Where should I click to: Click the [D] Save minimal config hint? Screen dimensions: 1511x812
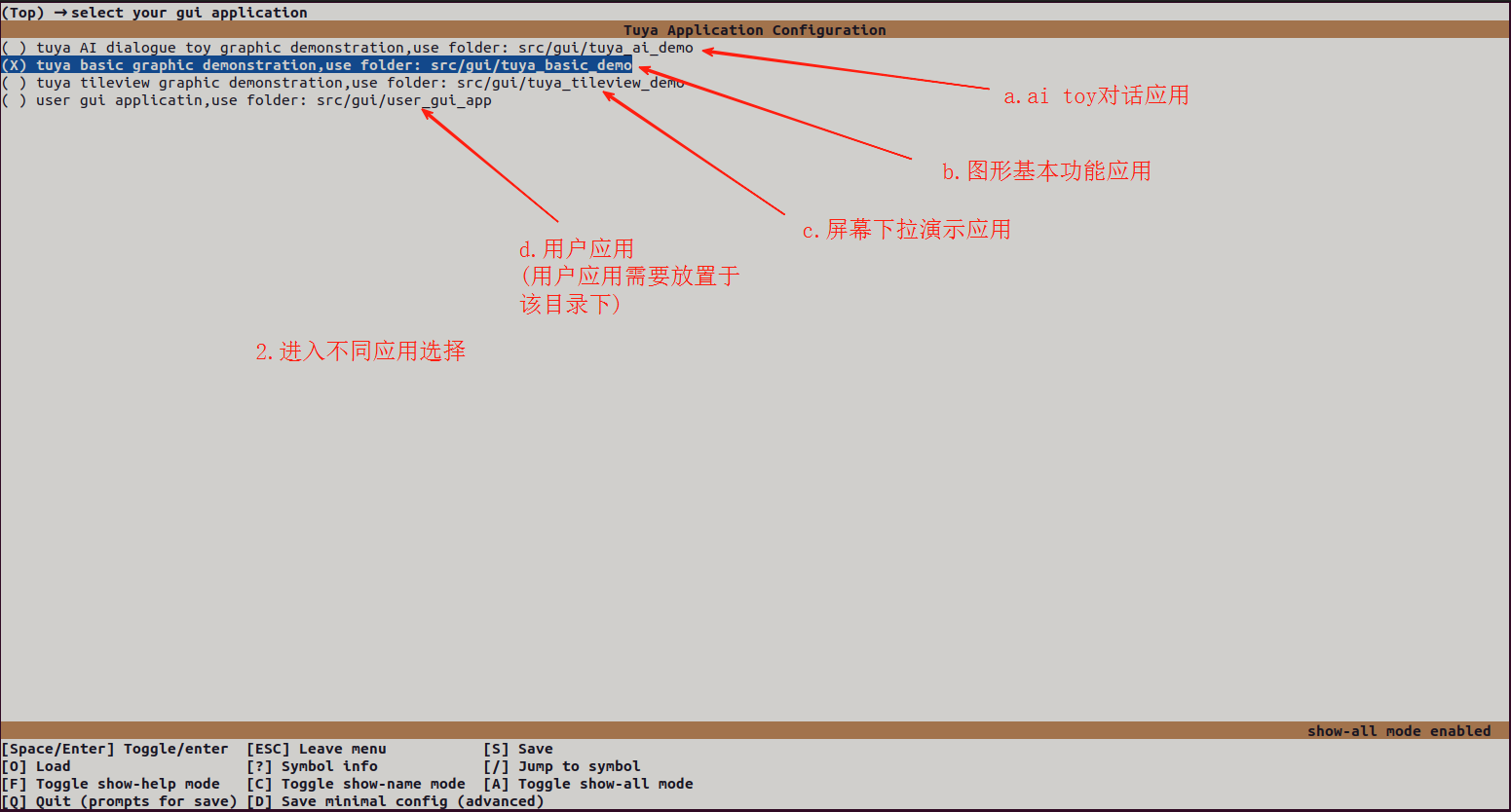396,801
